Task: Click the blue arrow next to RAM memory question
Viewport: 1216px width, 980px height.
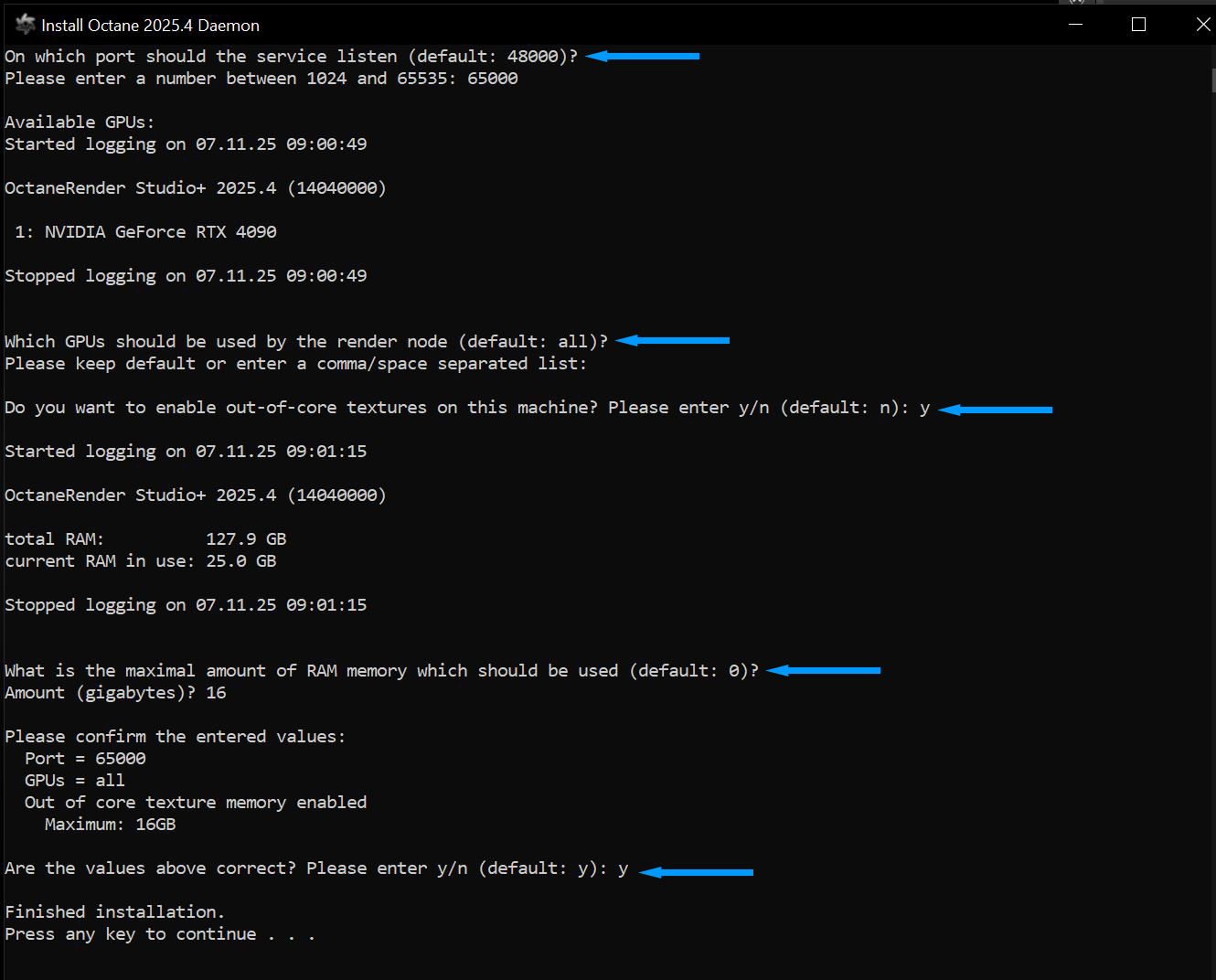Action: click(x=824, y=670)
